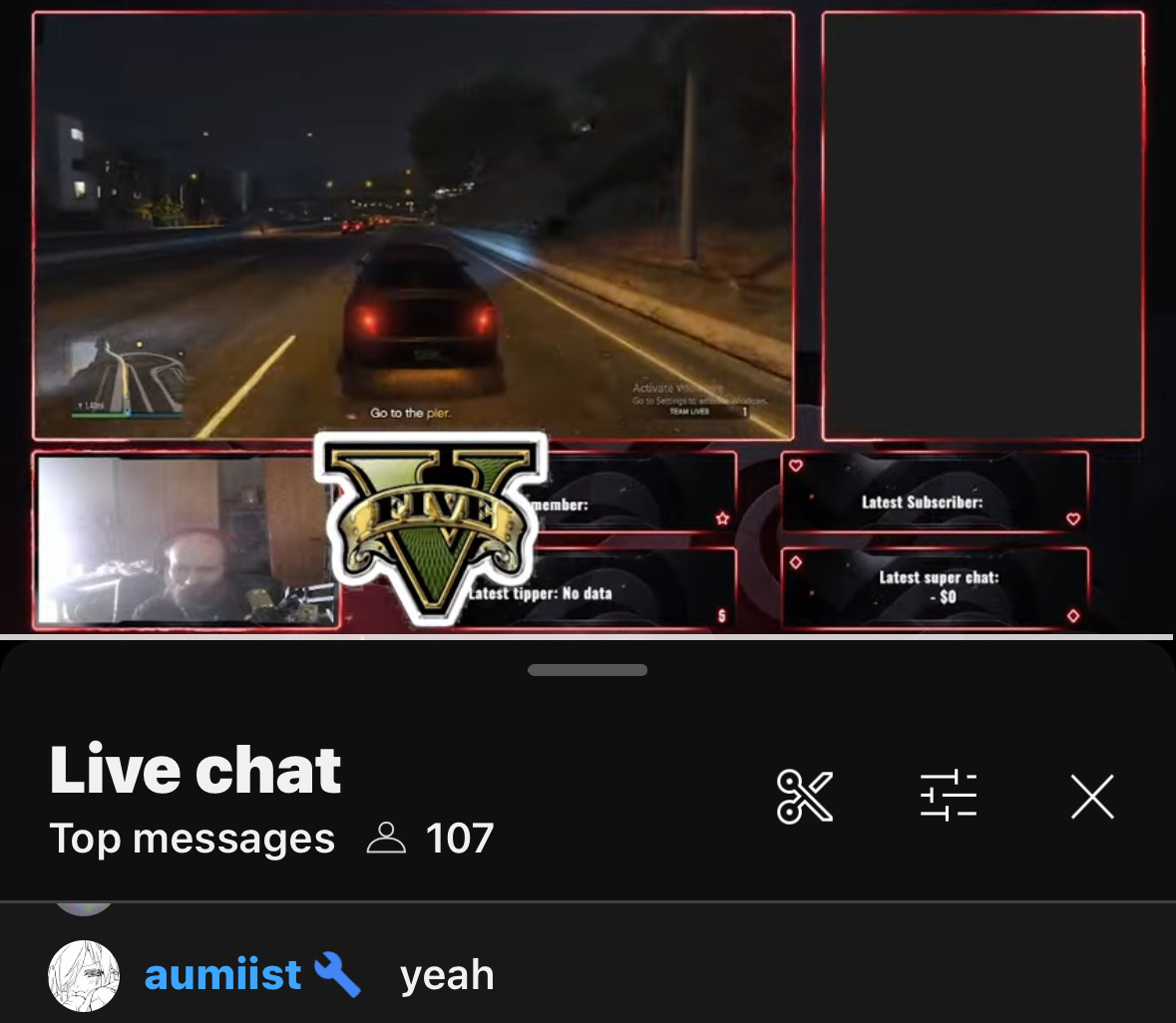Click the video progress bar
The height and width of the screenshot is (1023, 1176).
(588, 637)
